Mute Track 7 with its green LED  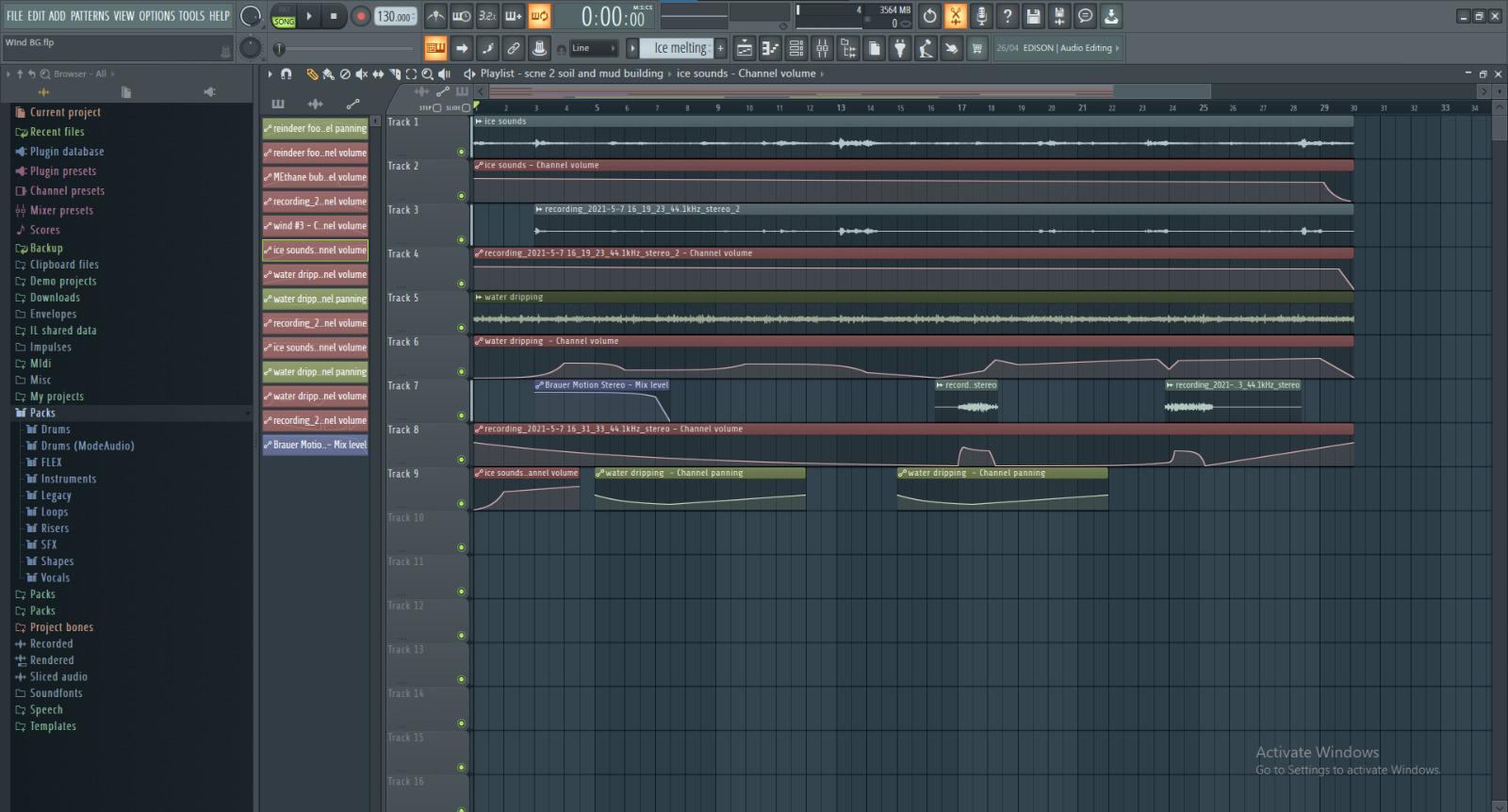coord(461,415)
